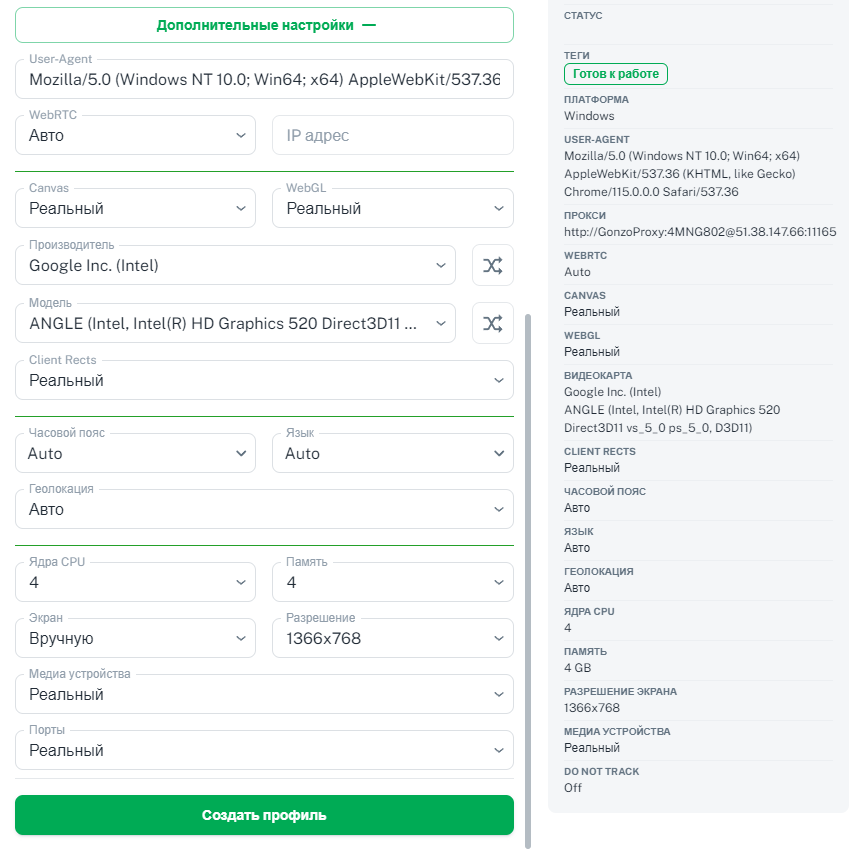Click the Готов к работе tag
This screenshot has width=865, height=851.
[x=616, y=74]
